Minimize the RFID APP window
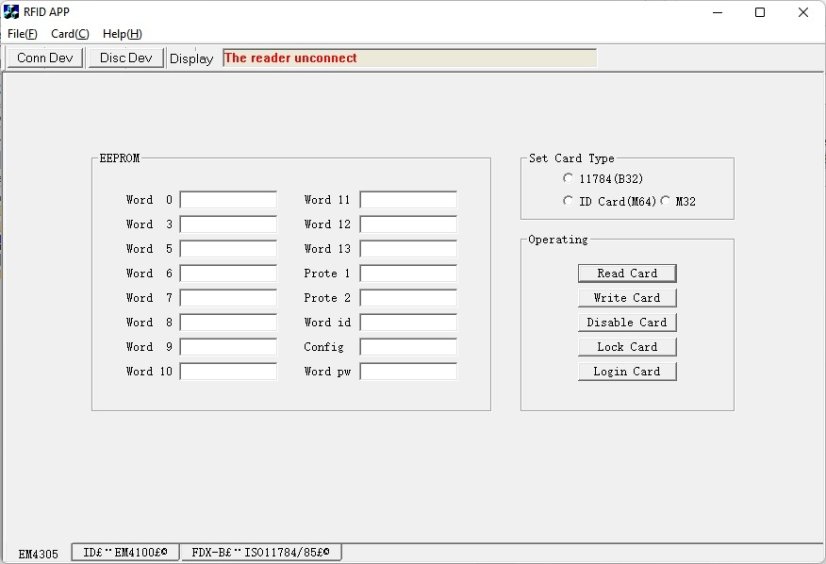826x564 pixels. pyautogui.click(x=717, y=12)
